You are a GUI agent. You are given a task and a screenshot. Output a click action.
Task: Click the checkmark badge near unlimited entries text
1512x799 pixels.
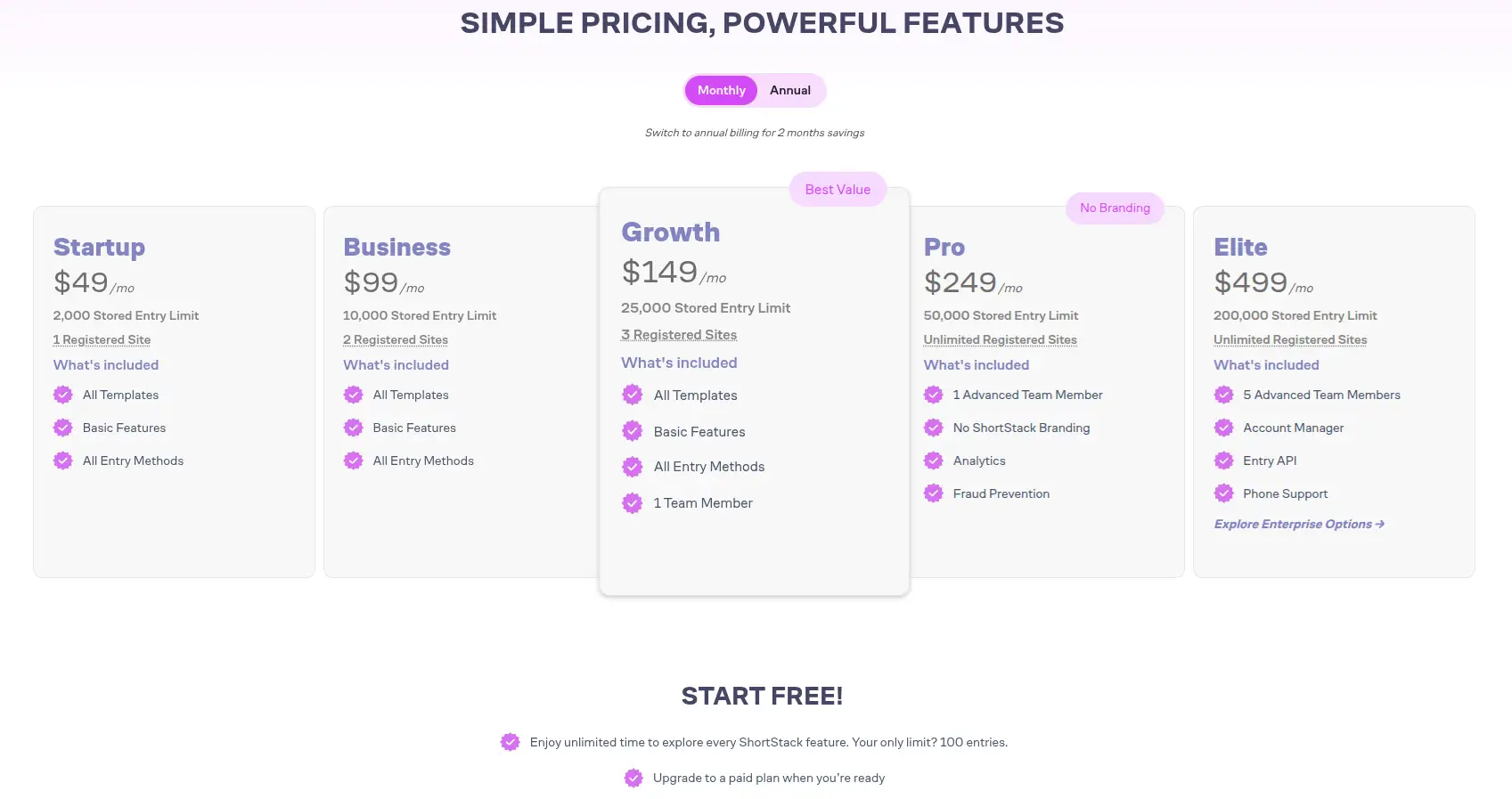tap(511, 741)
